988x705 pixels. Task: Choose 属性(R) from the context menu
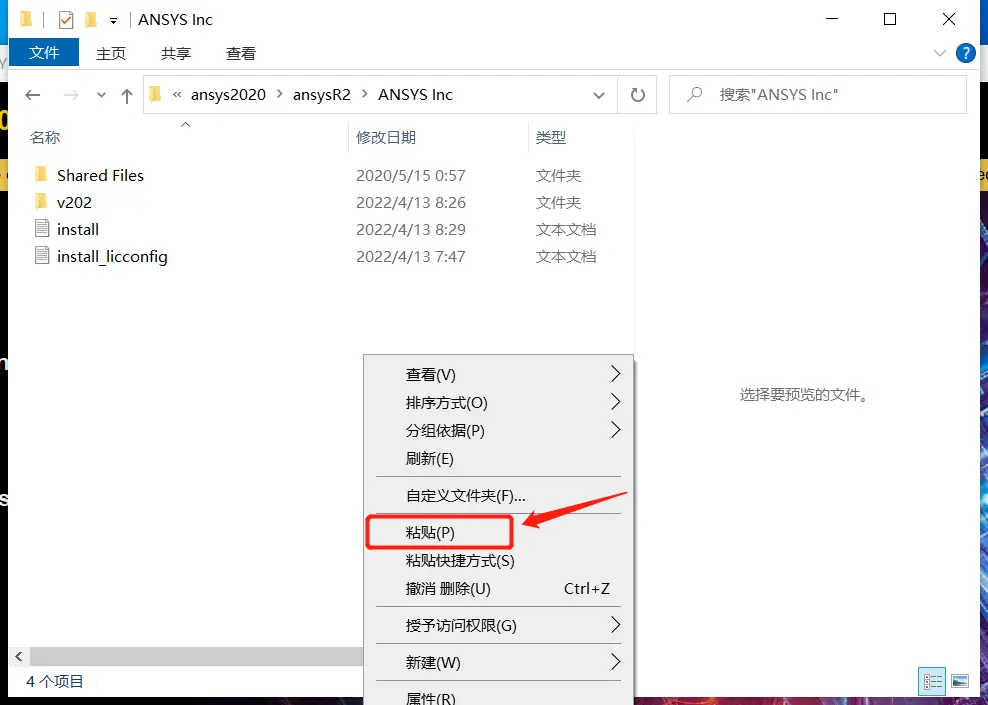498,696
